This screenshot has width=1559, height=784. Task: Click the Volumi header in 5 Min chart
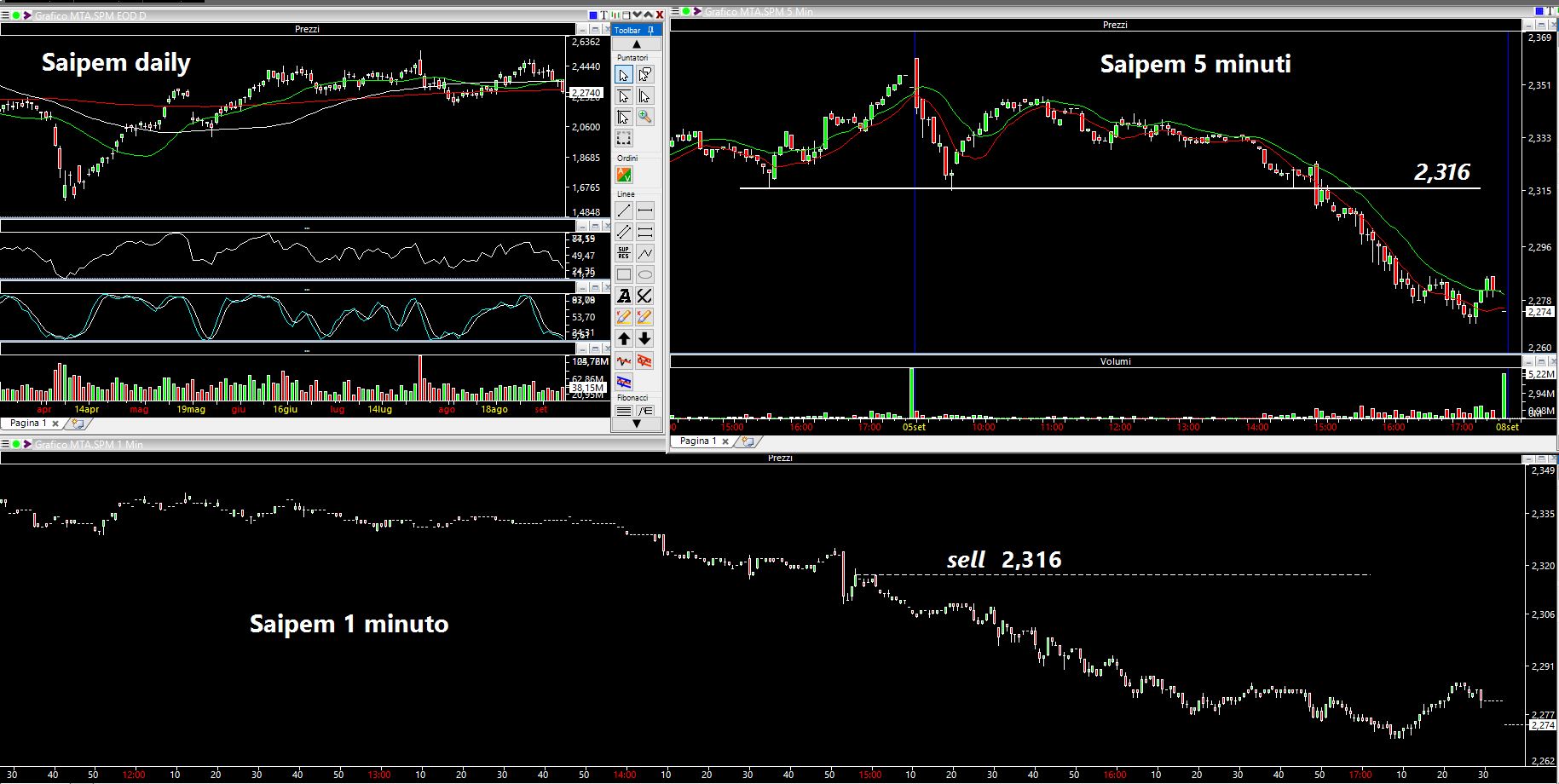click(x=1115, y=361)
